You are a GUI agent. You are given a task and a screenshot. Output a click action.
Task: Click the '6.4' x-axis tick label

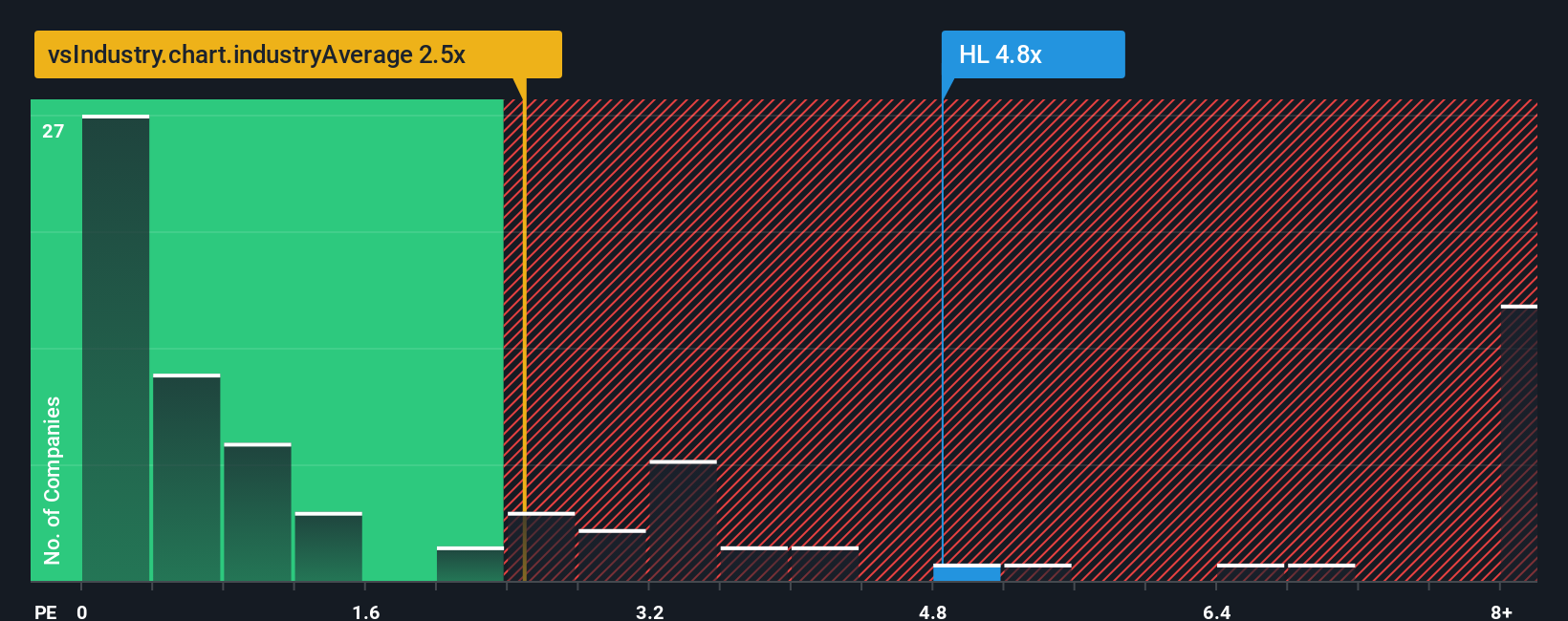[1217, 611]
